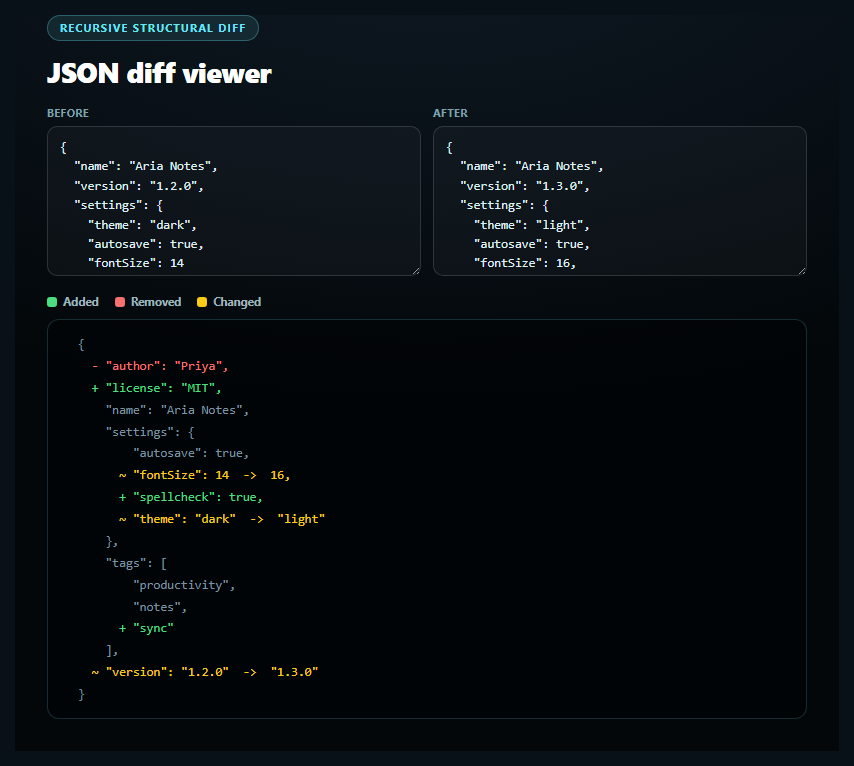Click "name": "Aria Notes" in BEFORE textarea
The width and height of the screenshot is (854, 766).
click(x=146, y=166)
